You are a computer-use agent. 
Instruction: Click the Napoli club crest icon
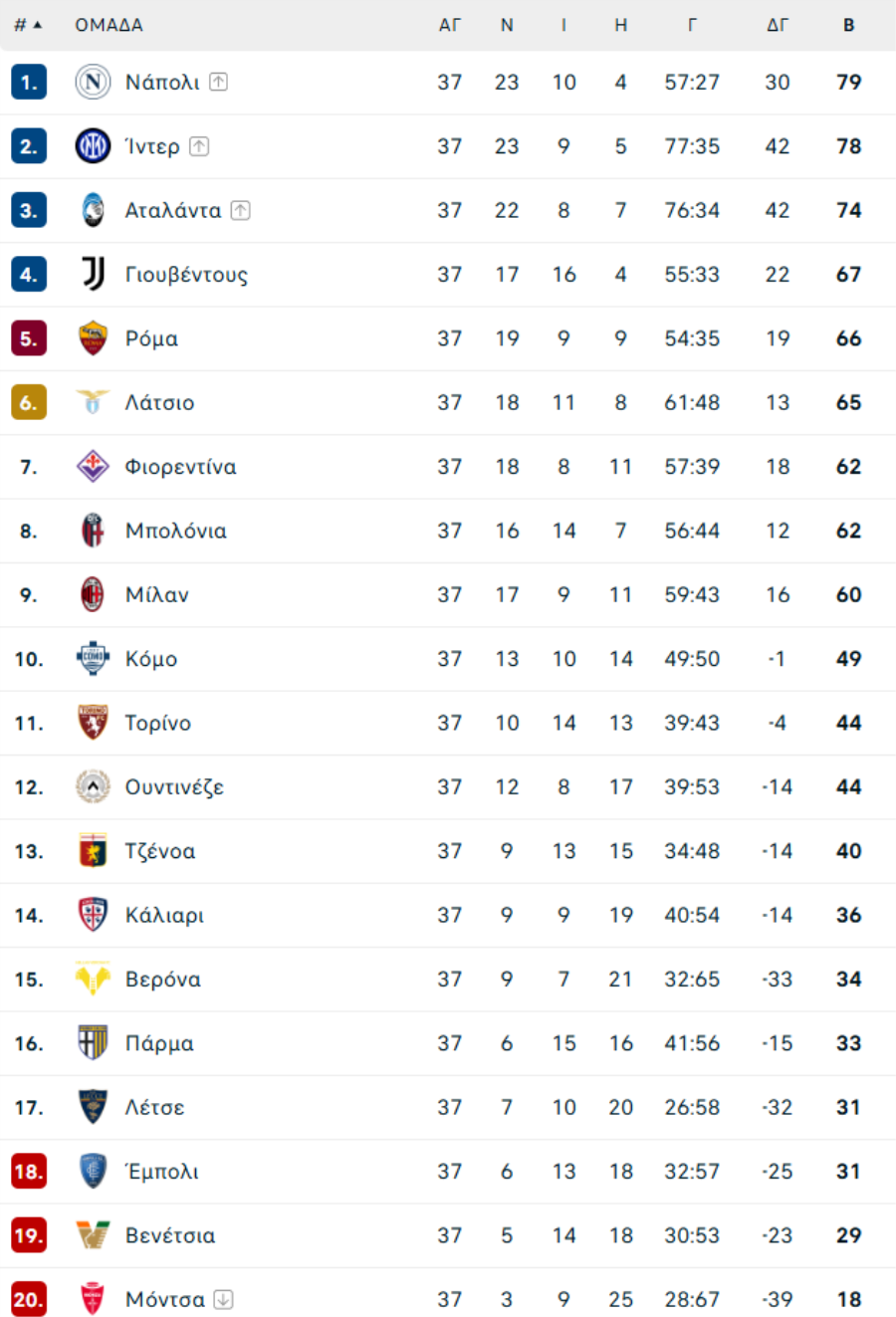click(x=93, y=83)
